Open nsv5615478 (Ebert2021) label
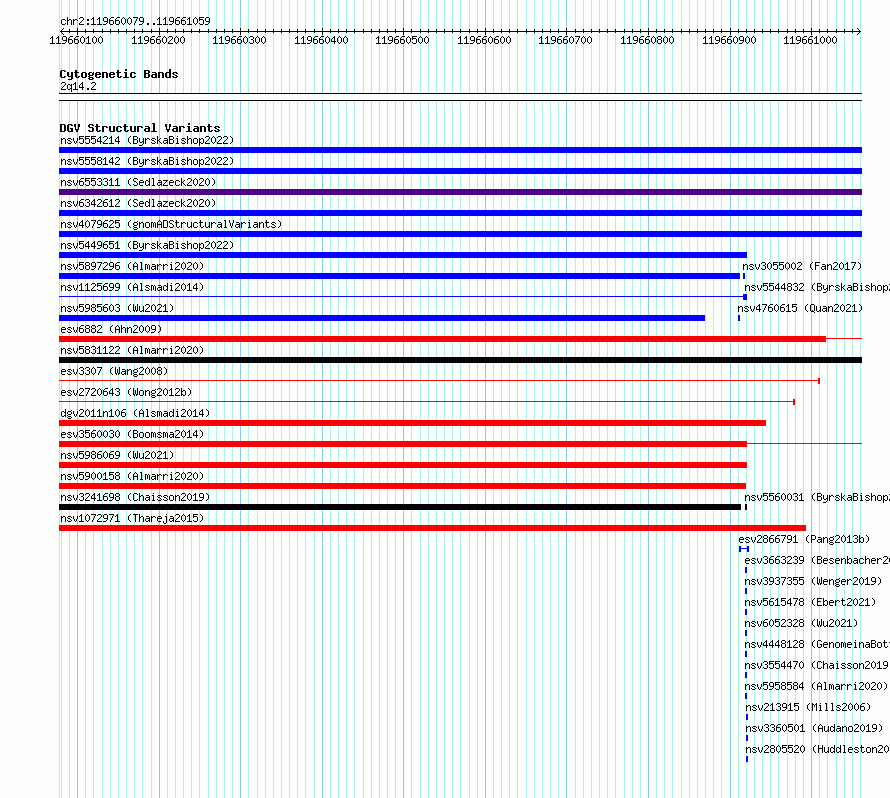This screenshot has width=890, height=798. click(810, 602)
